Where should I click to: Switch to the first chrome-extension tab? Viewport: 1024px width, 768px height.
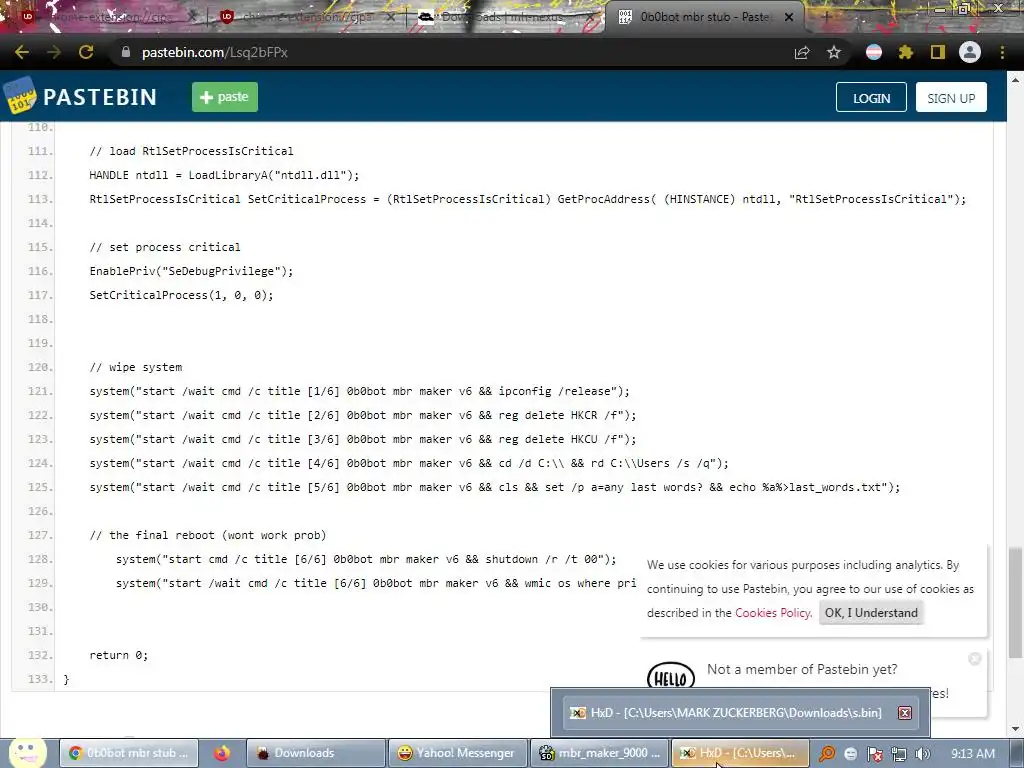coord(108,17)
